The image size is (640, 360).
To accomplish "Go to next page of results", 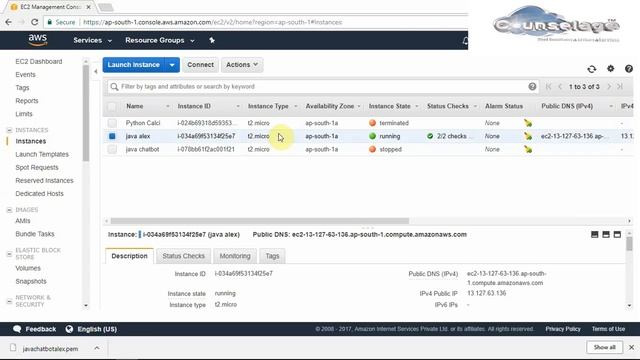I will (609, 87).
